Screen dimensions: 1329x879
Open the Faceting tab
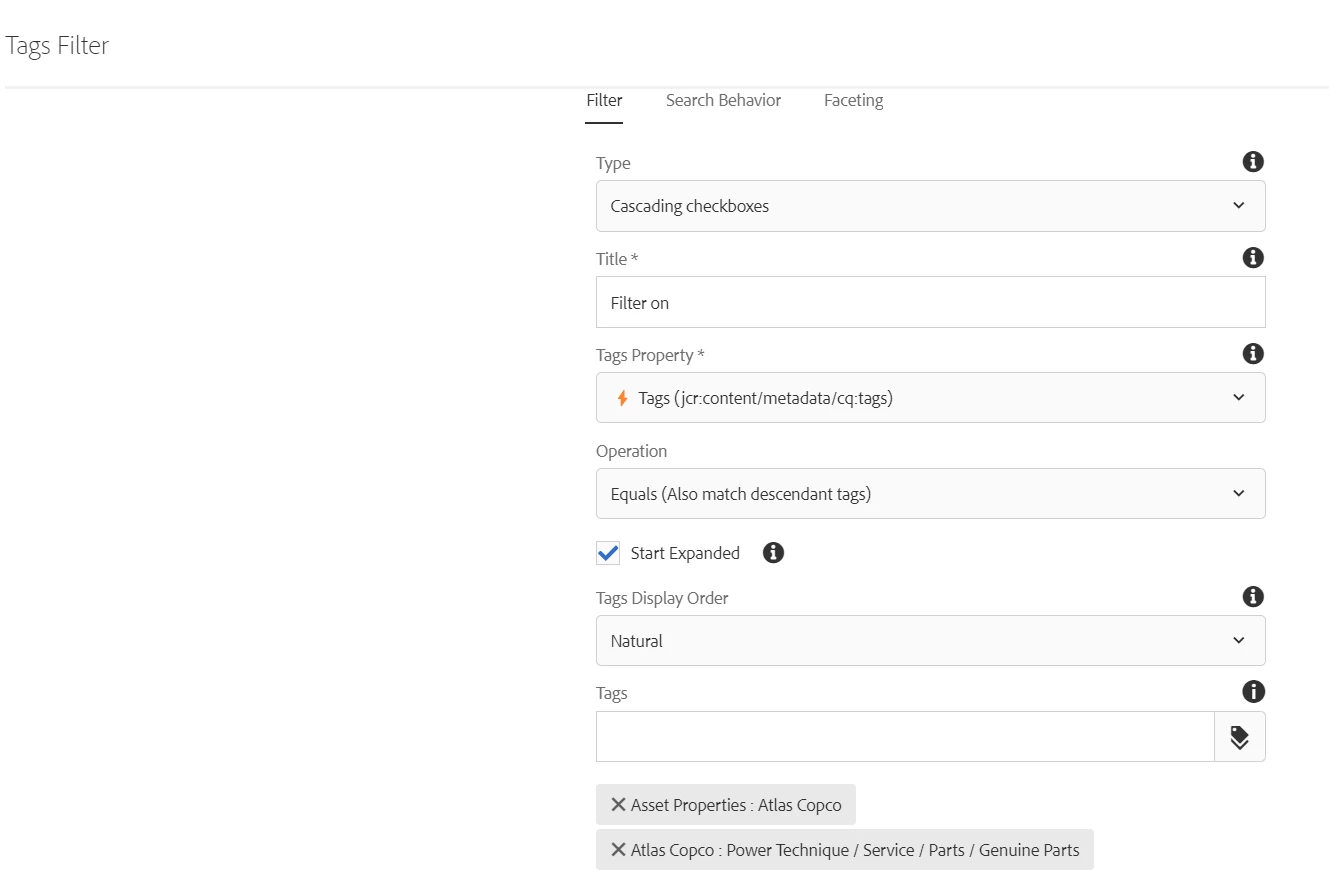tap(853, 100)
